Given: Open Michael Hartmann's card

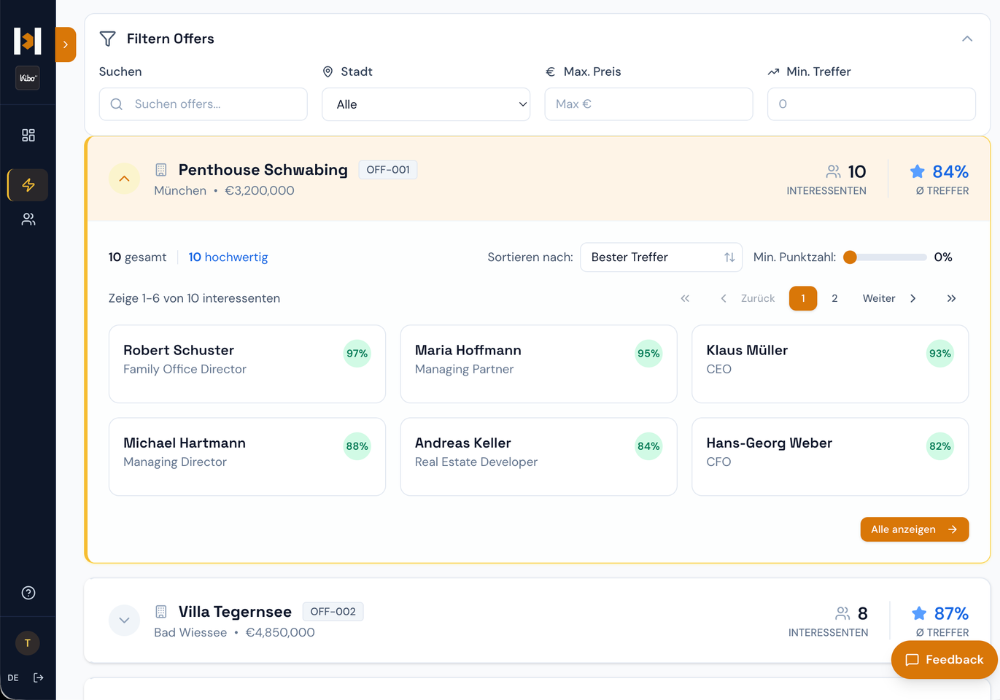Looking at the screenshot, I should pyautogui.click(x=247, y=456).
